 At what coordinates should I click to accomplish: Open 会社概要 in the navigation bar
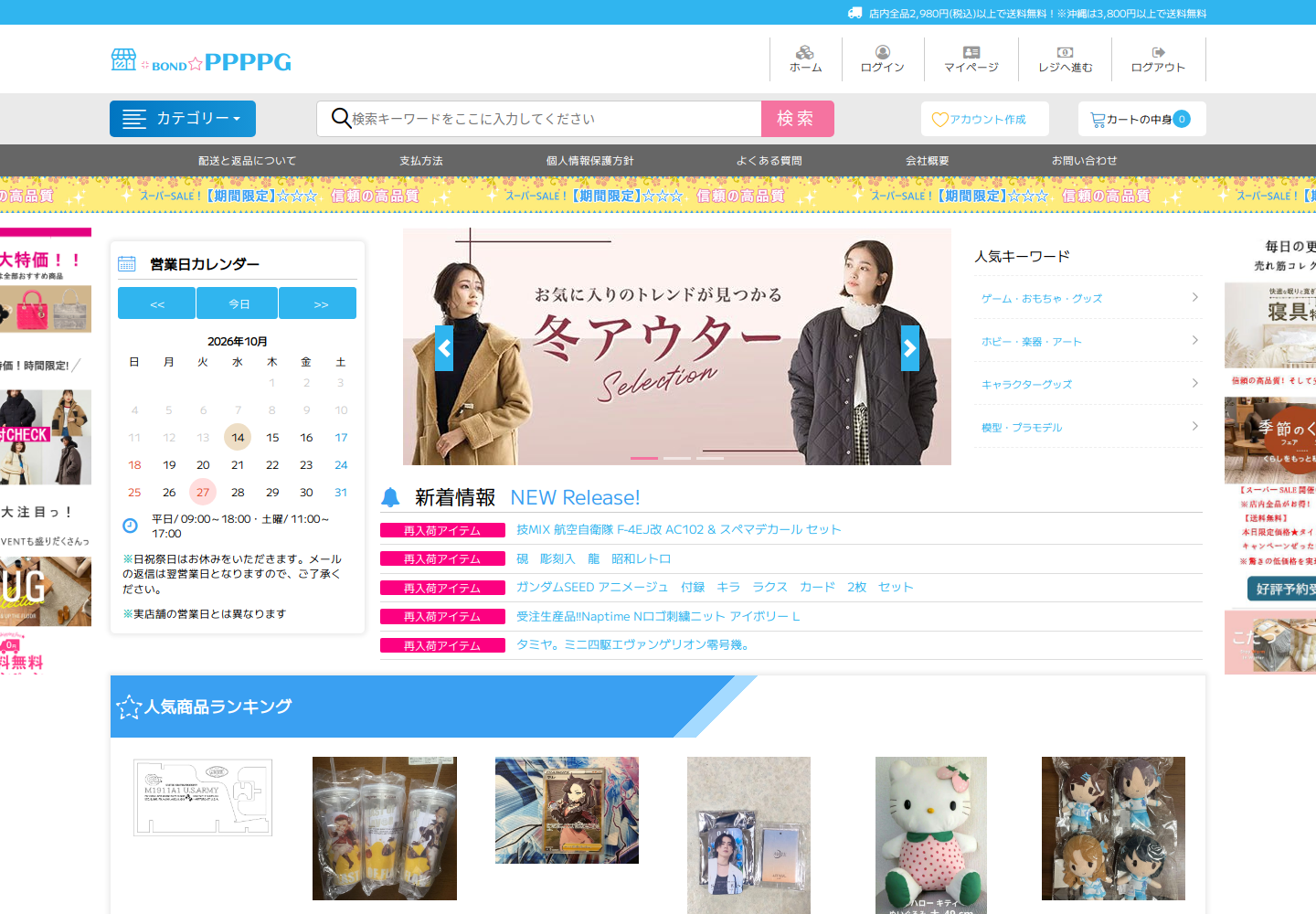[x=928, y=161]
